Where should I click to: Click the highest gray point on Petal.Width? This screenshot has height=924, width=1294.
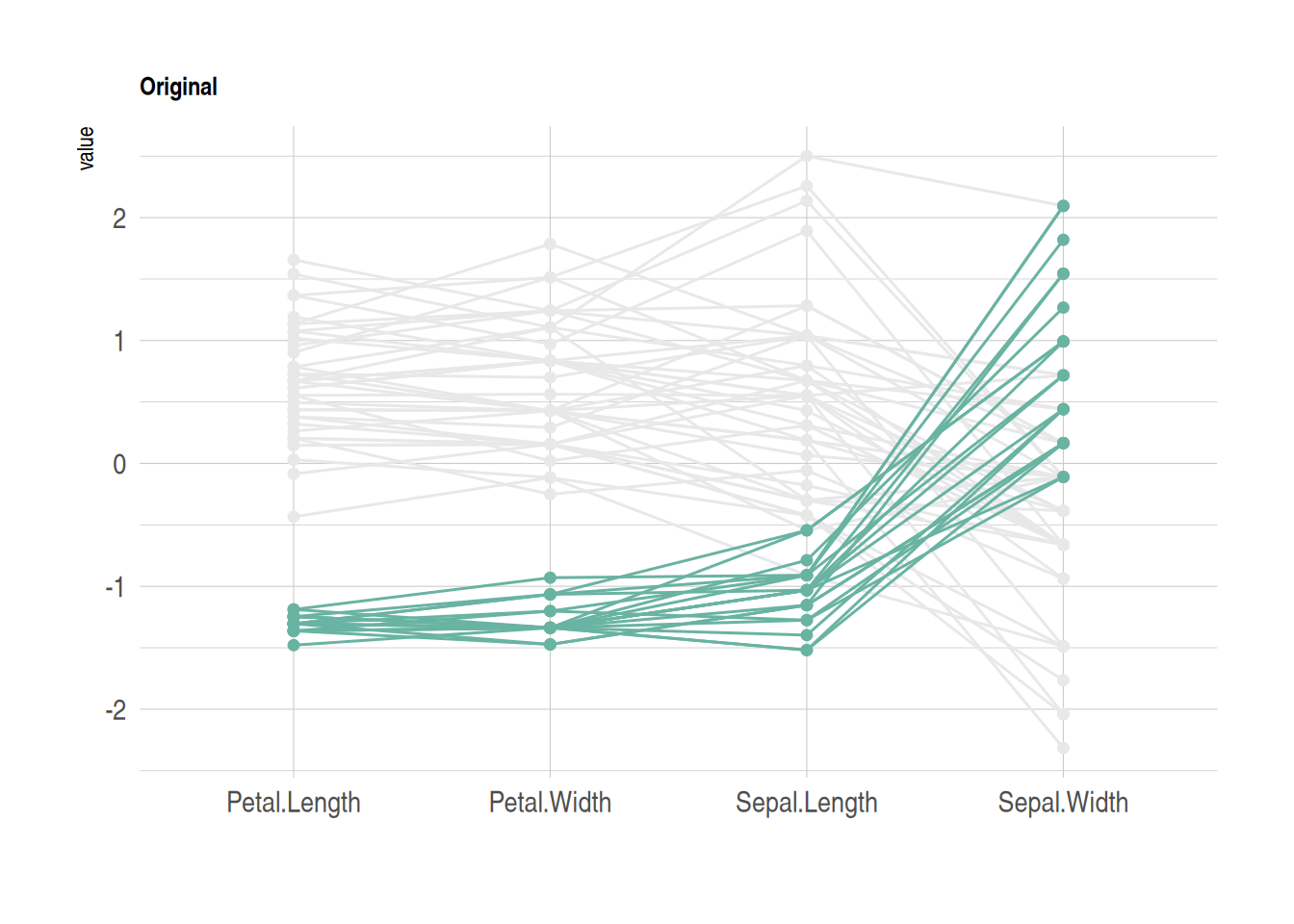[x=551, y=244]
